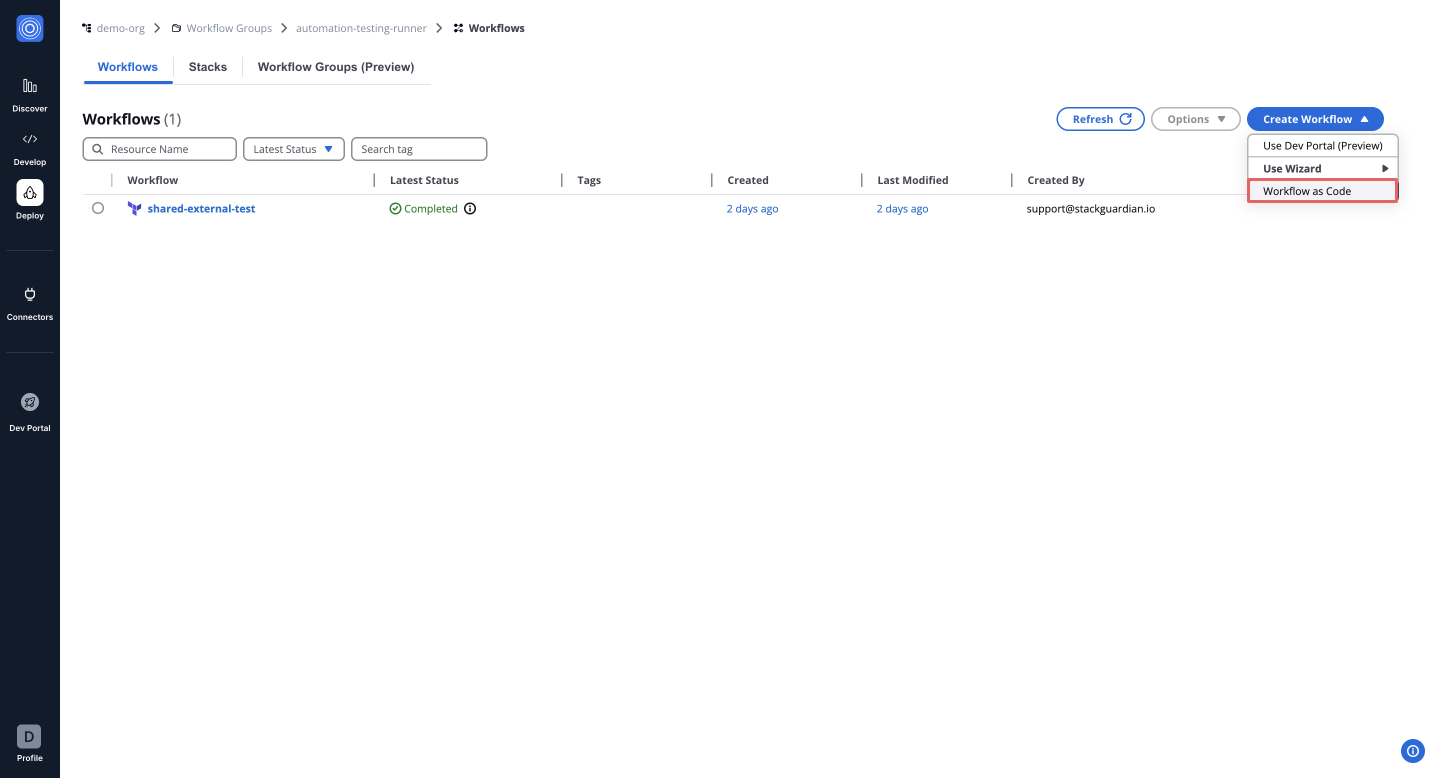Open the Dev Portal rocket icon
This screenshot has width=1440, height=778.
[30, 402]
